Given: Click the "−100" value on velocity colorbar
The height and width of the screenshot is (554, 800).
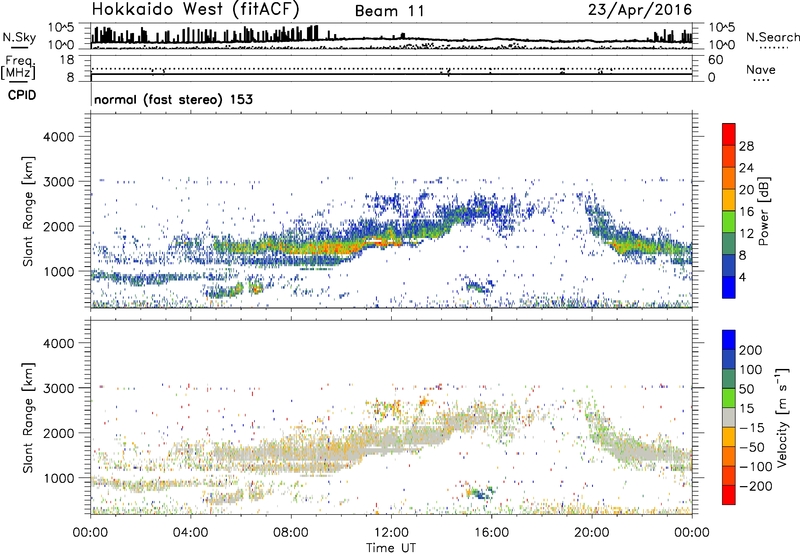Looking at the screenshot, I should pyautogui.click(x=755, y=467).
